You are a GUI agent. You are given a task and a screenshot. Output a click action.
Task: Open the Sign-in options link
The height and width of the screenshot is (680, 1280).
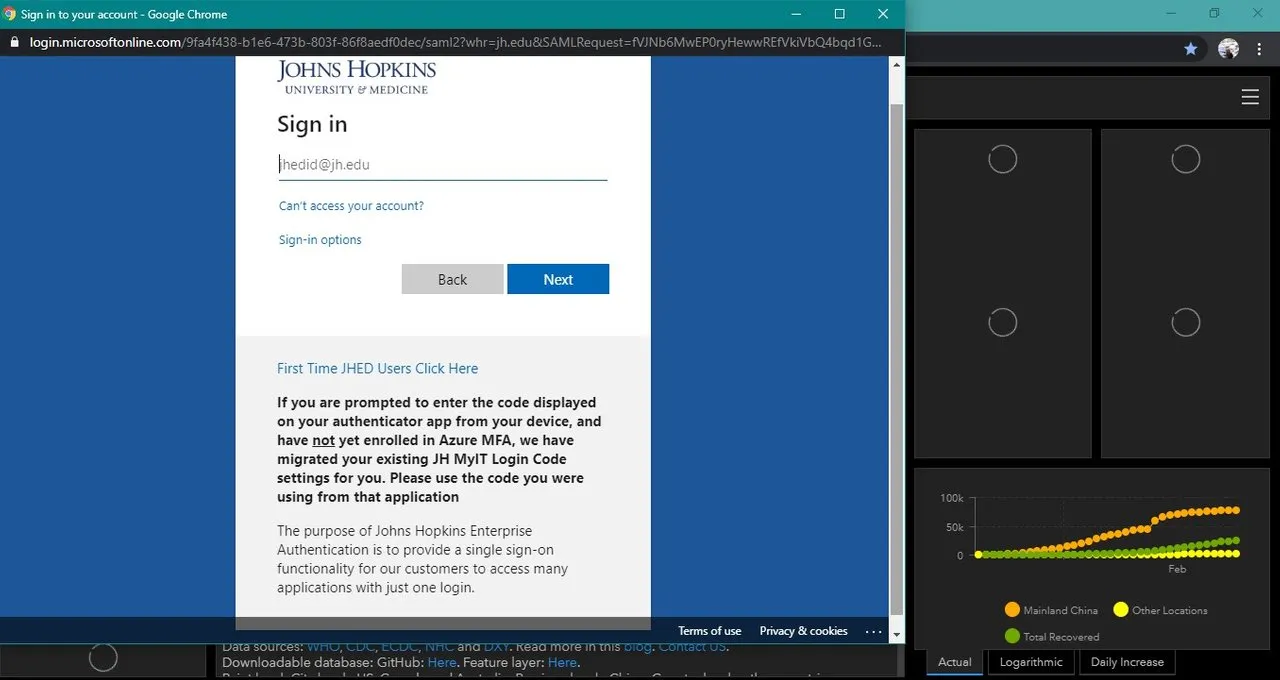pyautogui.click(x=320, y=240)
